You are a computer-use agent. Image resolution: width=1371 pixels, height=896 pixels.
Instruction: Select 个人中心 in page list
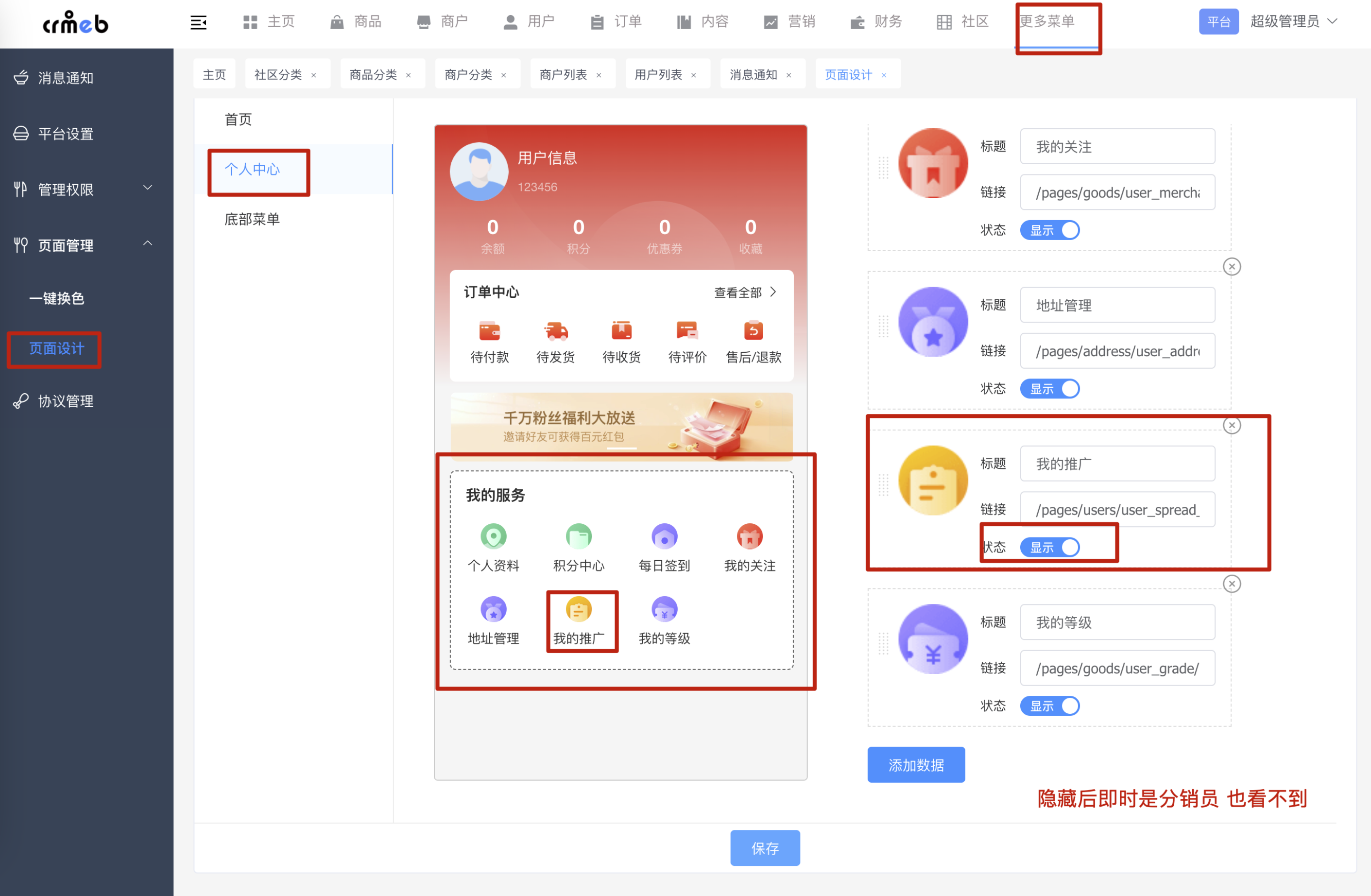click(x=252, y=170)
